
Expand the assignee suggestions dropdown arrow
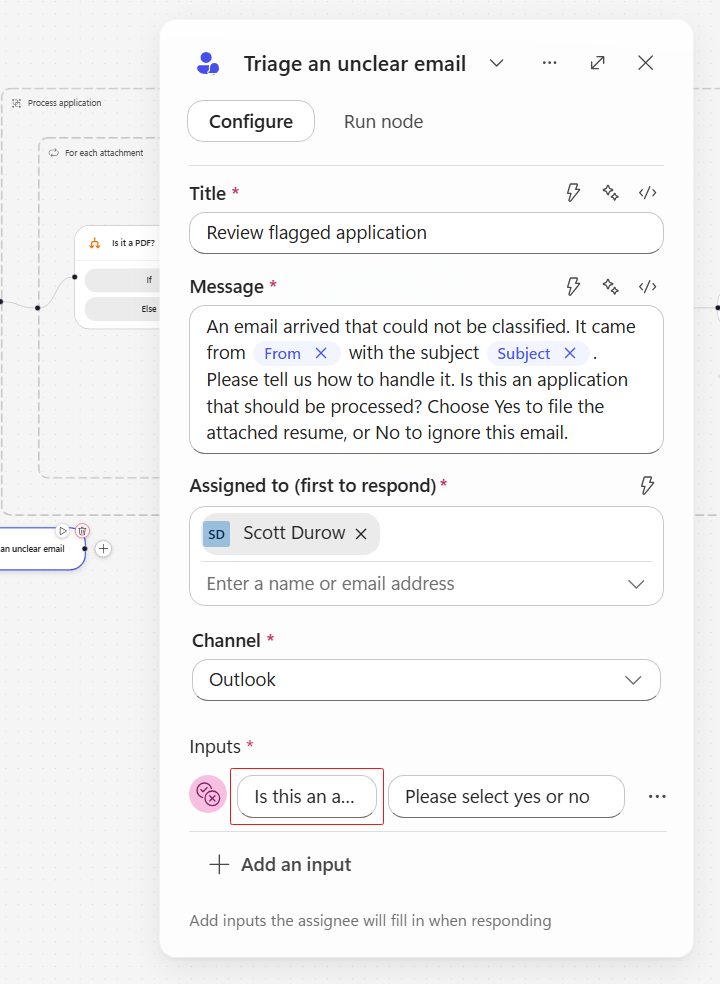[636, 584]
